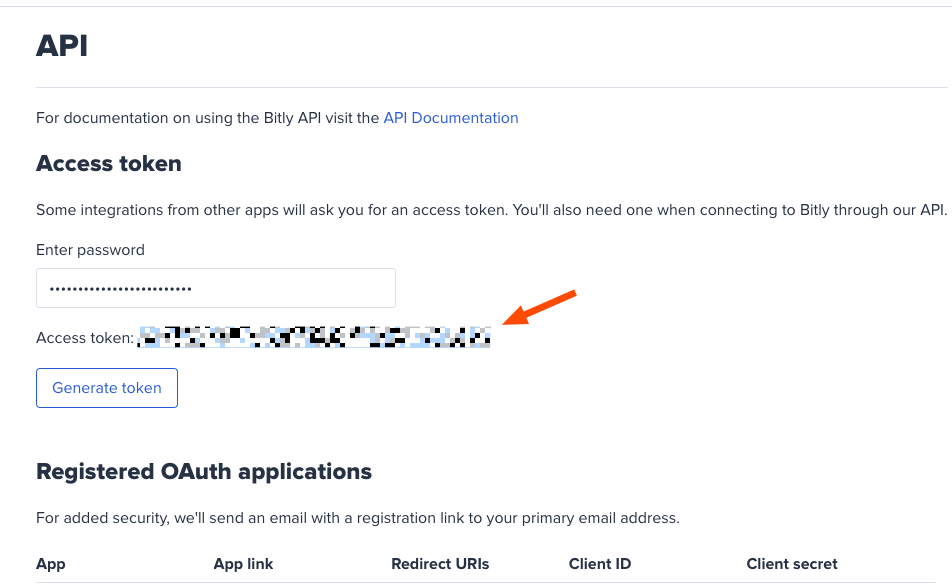Click the Generate token button

[107, 388]
